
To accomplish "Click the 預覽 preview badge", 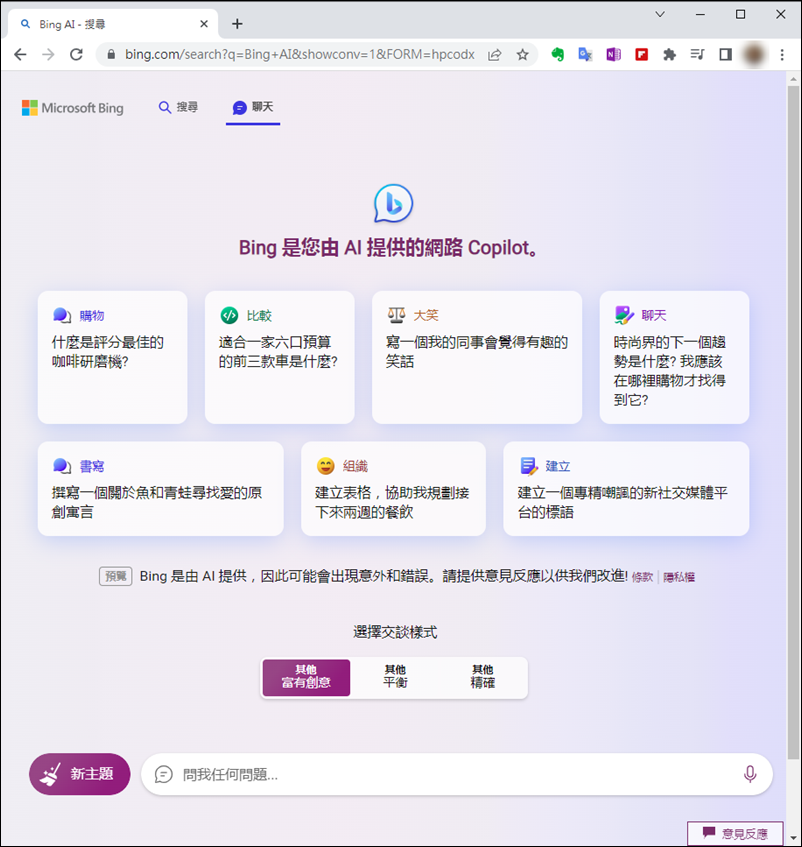I will tap(116, 576).
